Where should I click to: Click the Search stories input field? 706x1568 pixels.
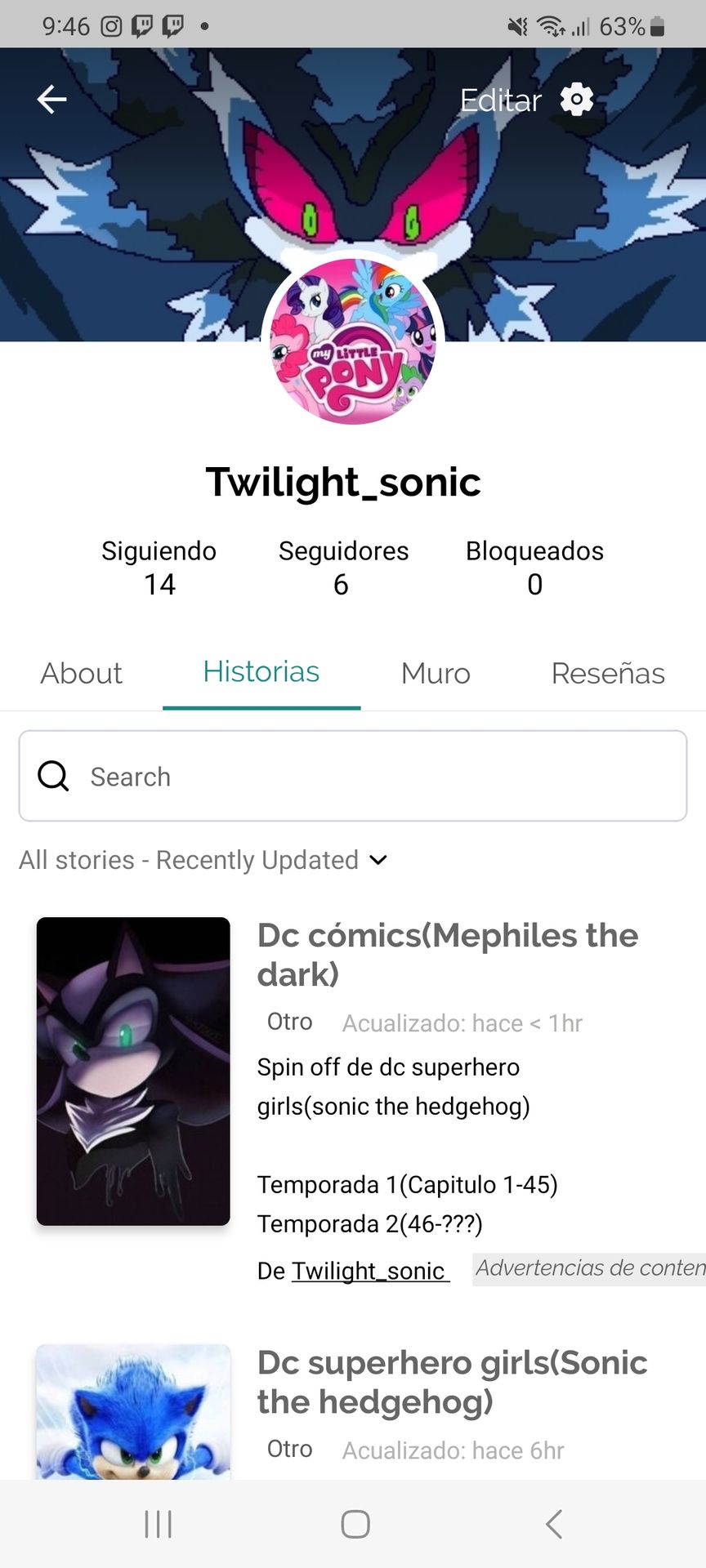tap(353, 776)
